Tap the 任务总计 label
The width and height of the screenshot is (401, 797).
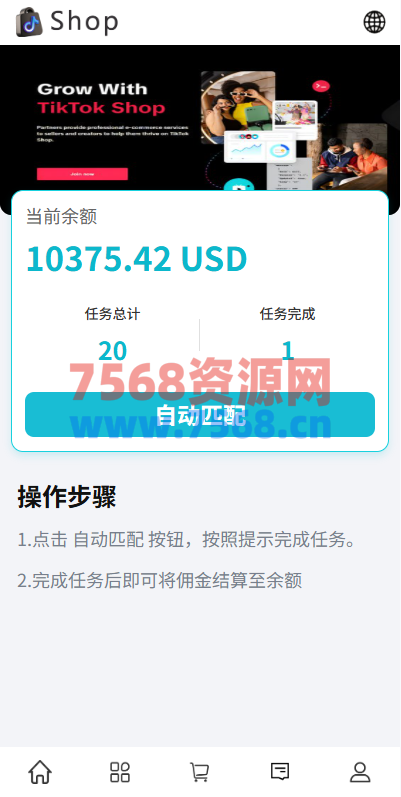[112, 314]
